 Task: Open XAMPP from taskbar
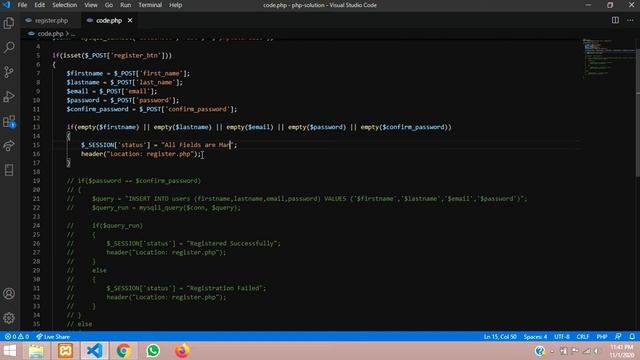(65, 351)
